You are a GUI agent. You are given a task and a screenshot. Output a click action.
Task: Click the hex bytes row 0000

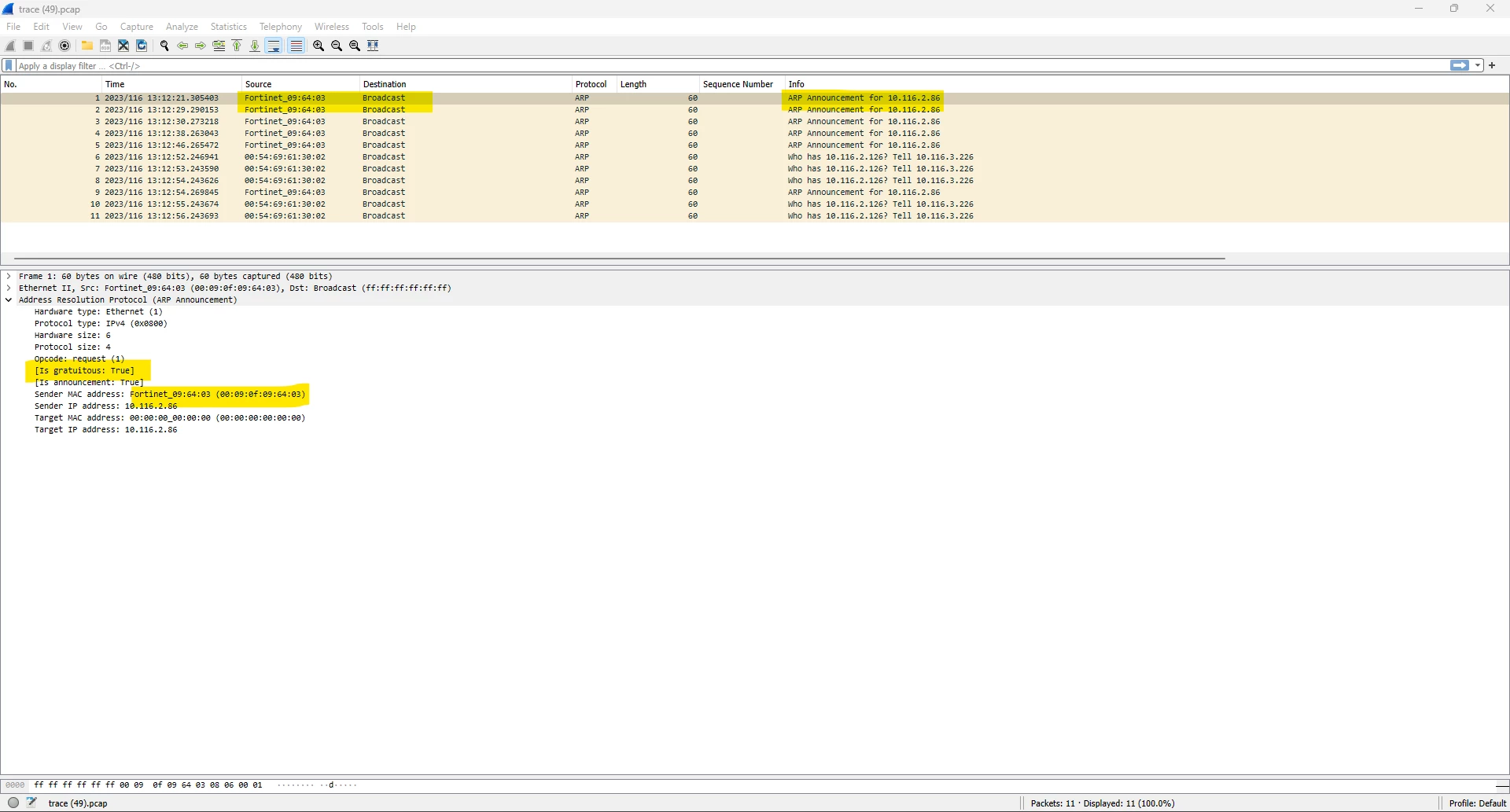pos(148,785)
